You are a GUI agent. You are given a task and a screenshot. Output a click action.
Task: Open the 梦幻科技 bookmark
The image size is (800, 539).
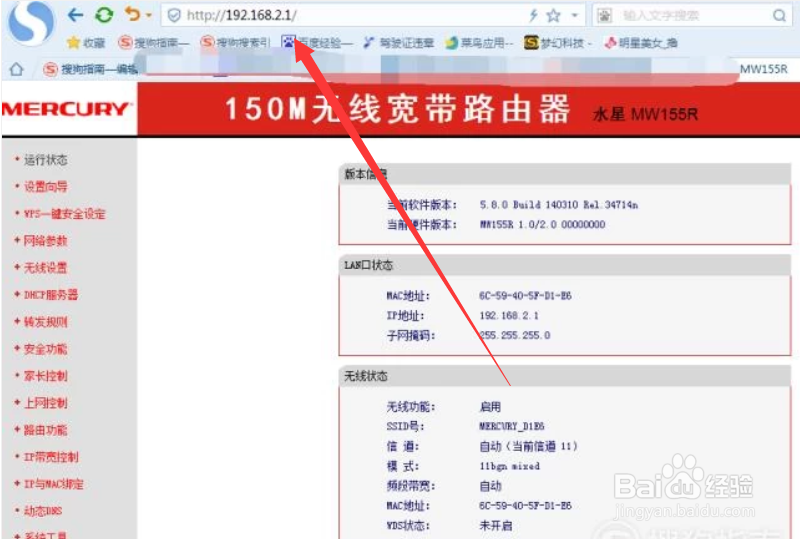click(x=558, y=43)
